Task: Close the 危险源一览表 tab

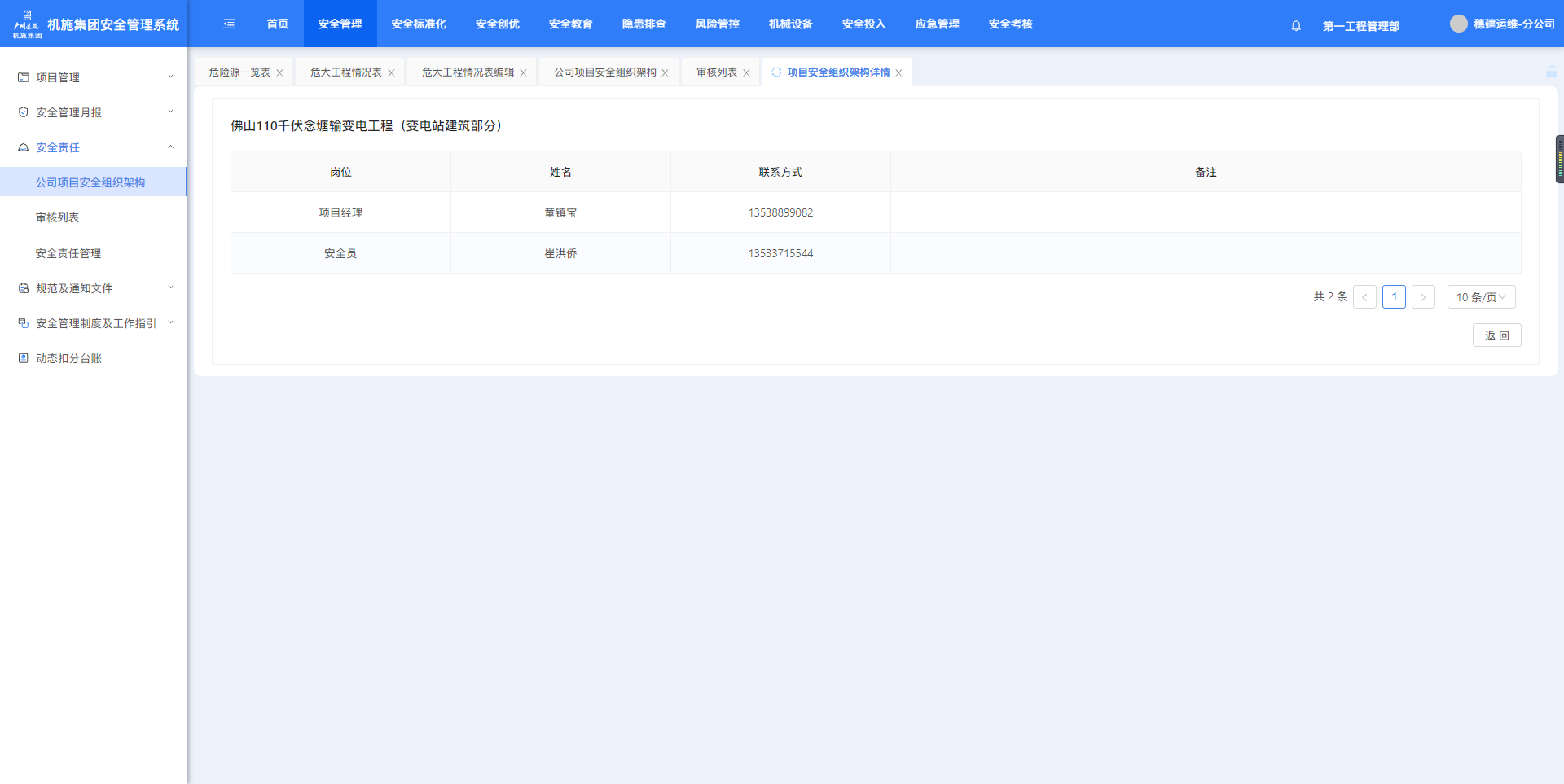Action: pos(279,73)
